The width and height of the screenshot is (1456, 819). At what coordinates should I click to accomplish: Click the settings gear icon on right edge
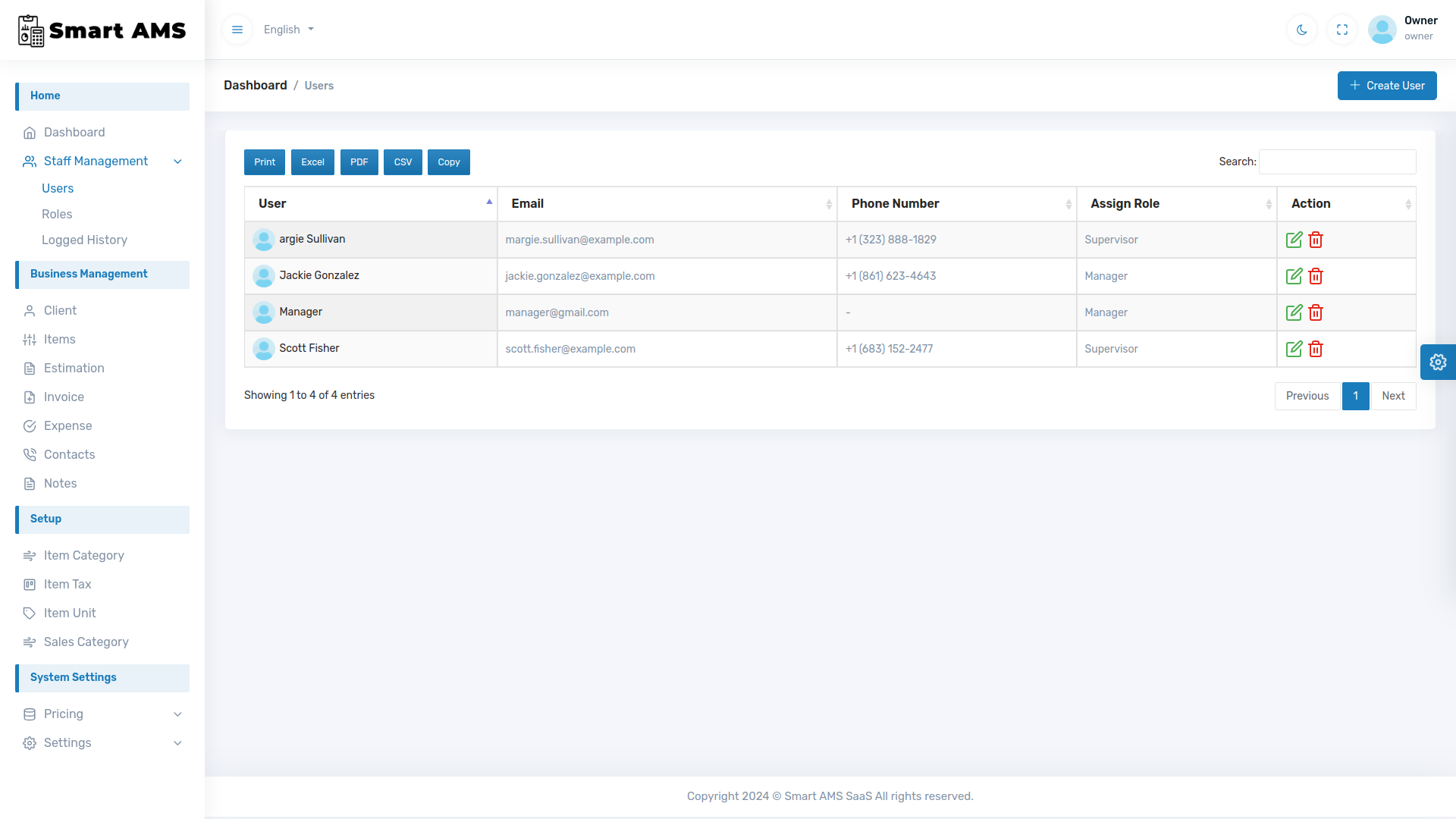[1438, 361]
